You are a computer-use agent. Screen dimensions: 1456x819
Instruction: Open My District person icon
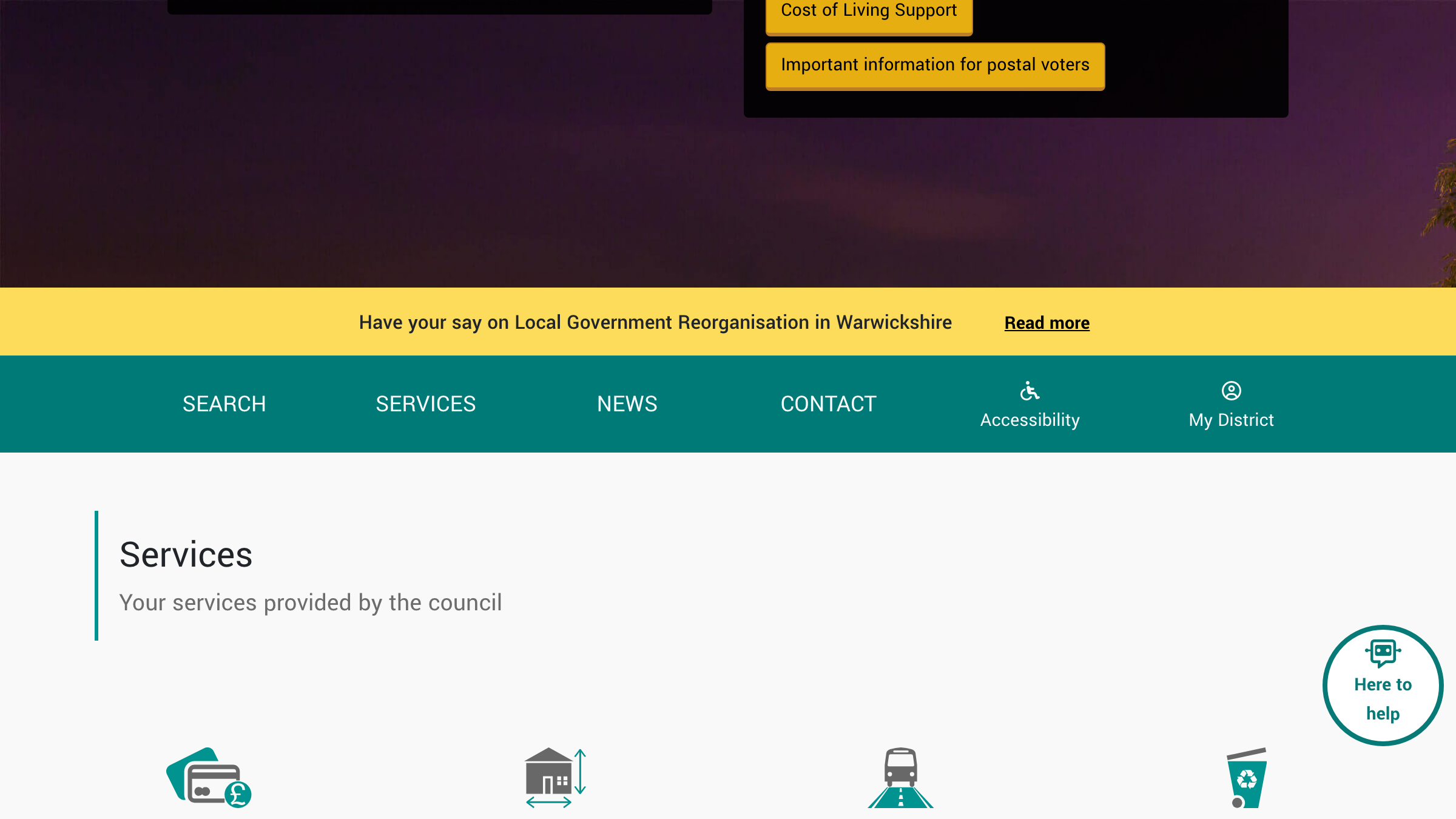pos(1232,391)
